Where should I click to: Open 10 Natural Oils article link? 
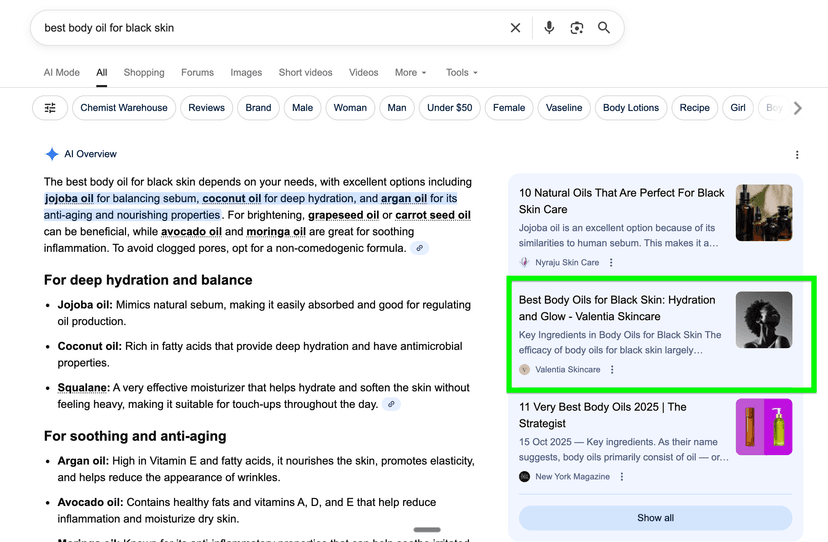pos(621,201)
